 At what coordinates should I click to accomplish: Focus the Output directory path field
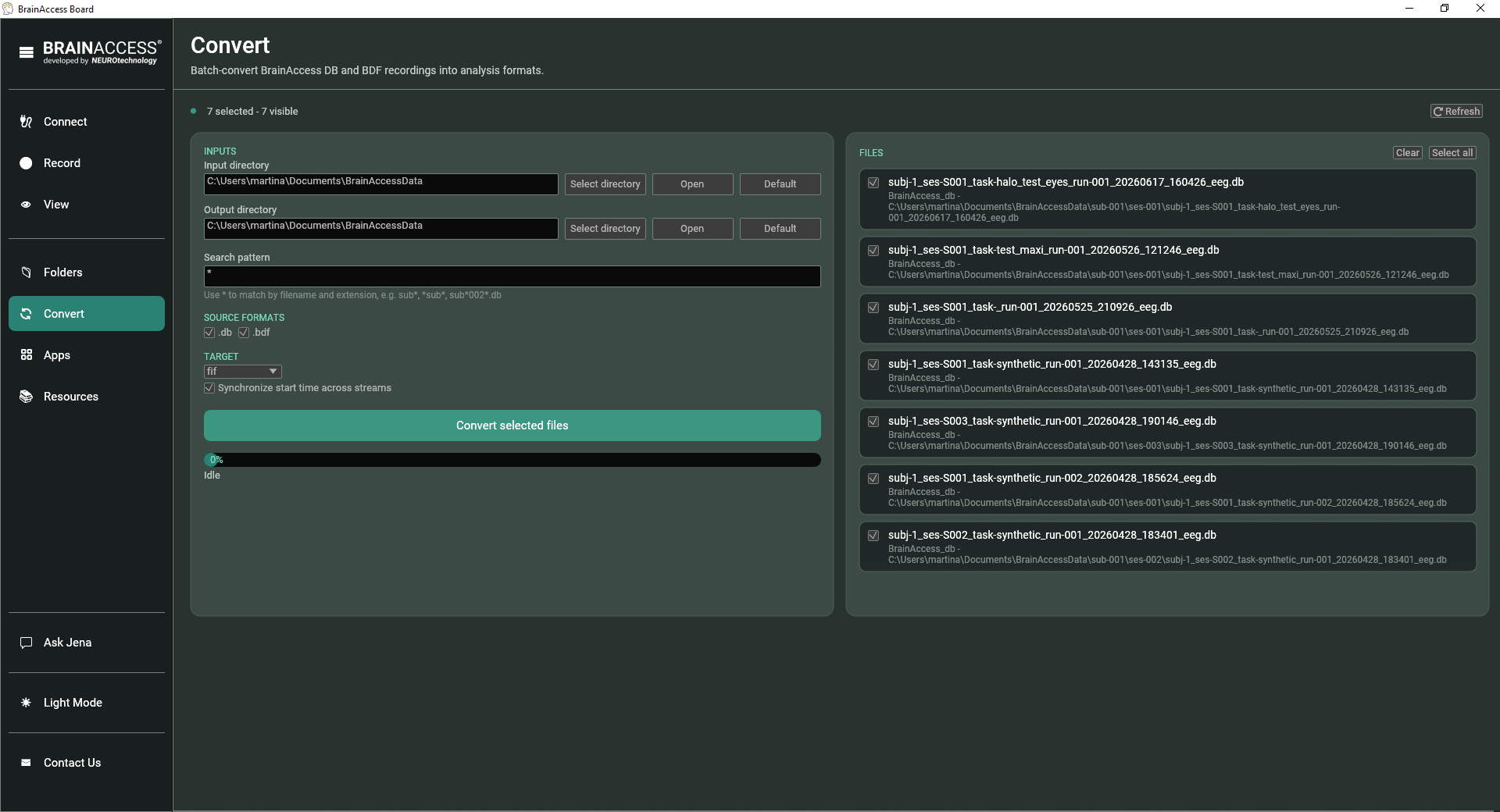(381, 229)
